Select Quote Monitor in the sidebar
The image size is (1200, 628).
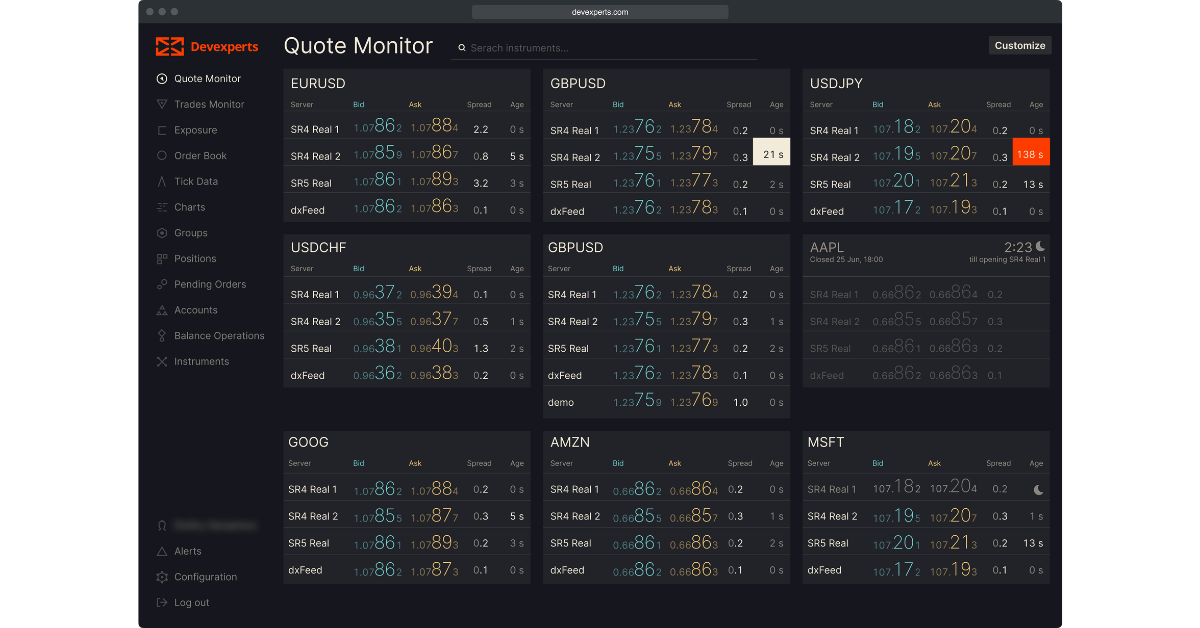(x=207, y=79)
